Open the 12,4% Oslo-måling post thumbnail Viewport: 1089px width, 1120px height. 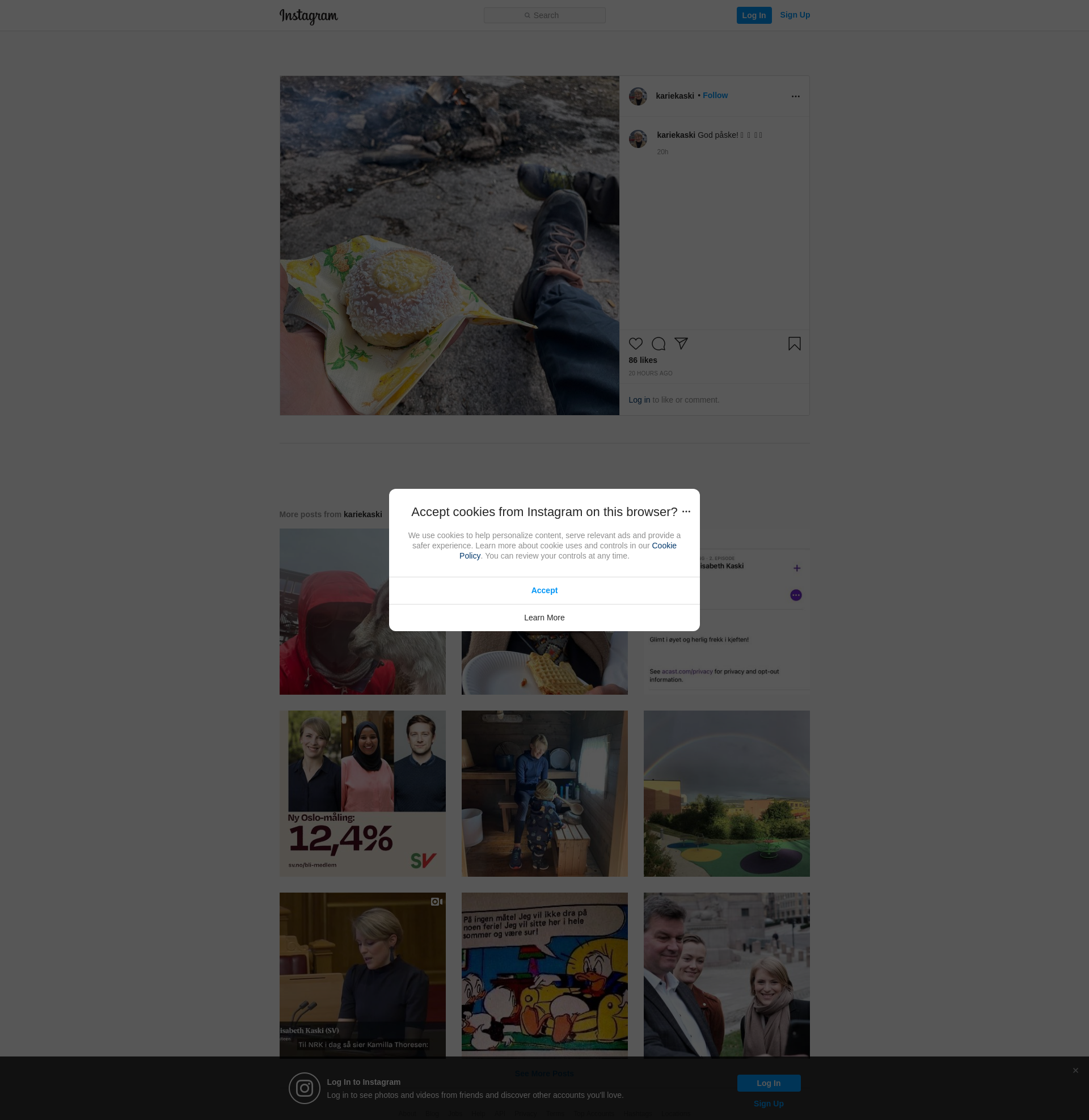(362, 793)
